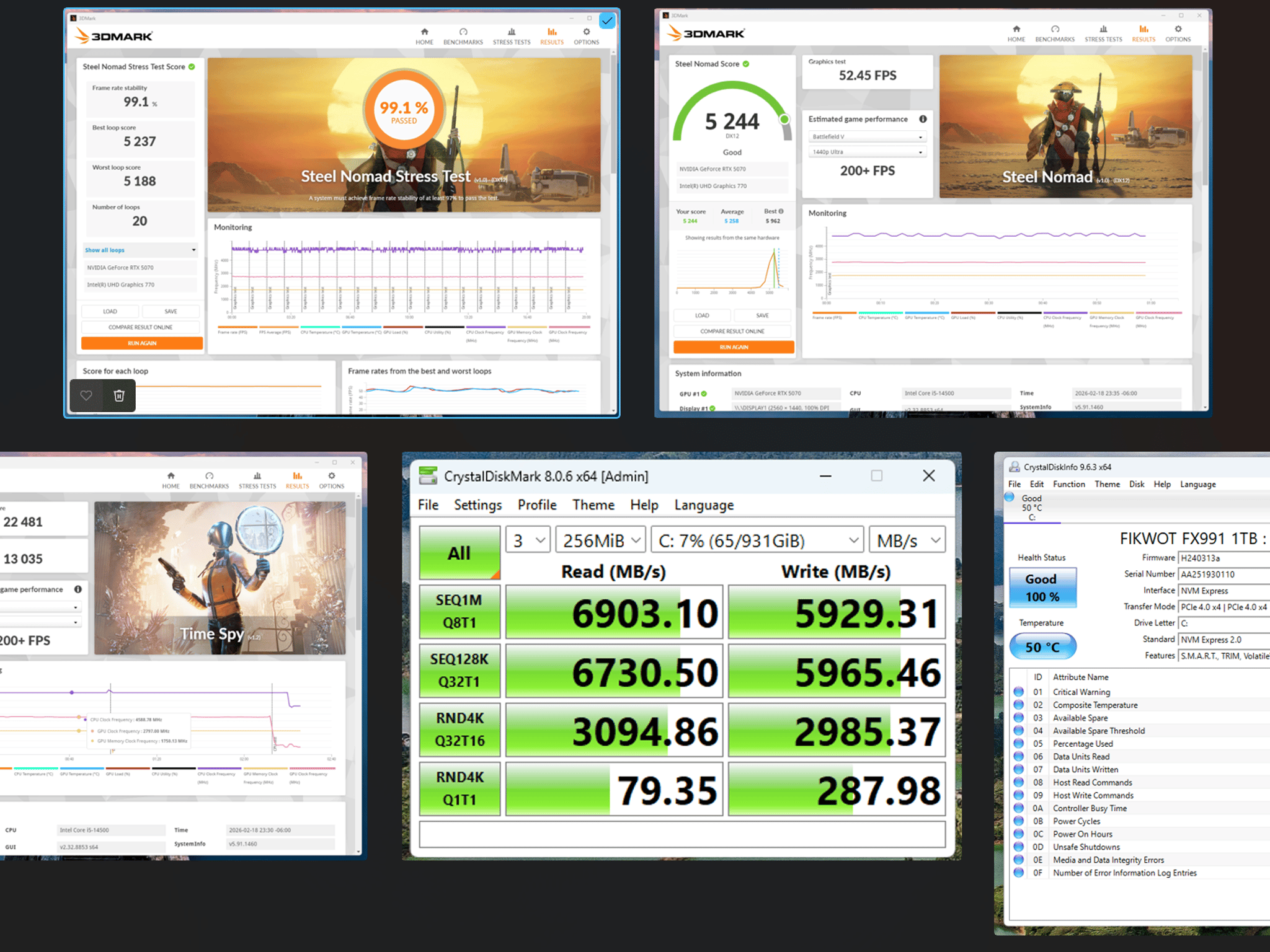Click COMPARE RESULT ONLINE in Stress Test window
Screen dimensions: 1270x952
click(x=141, y=327)
